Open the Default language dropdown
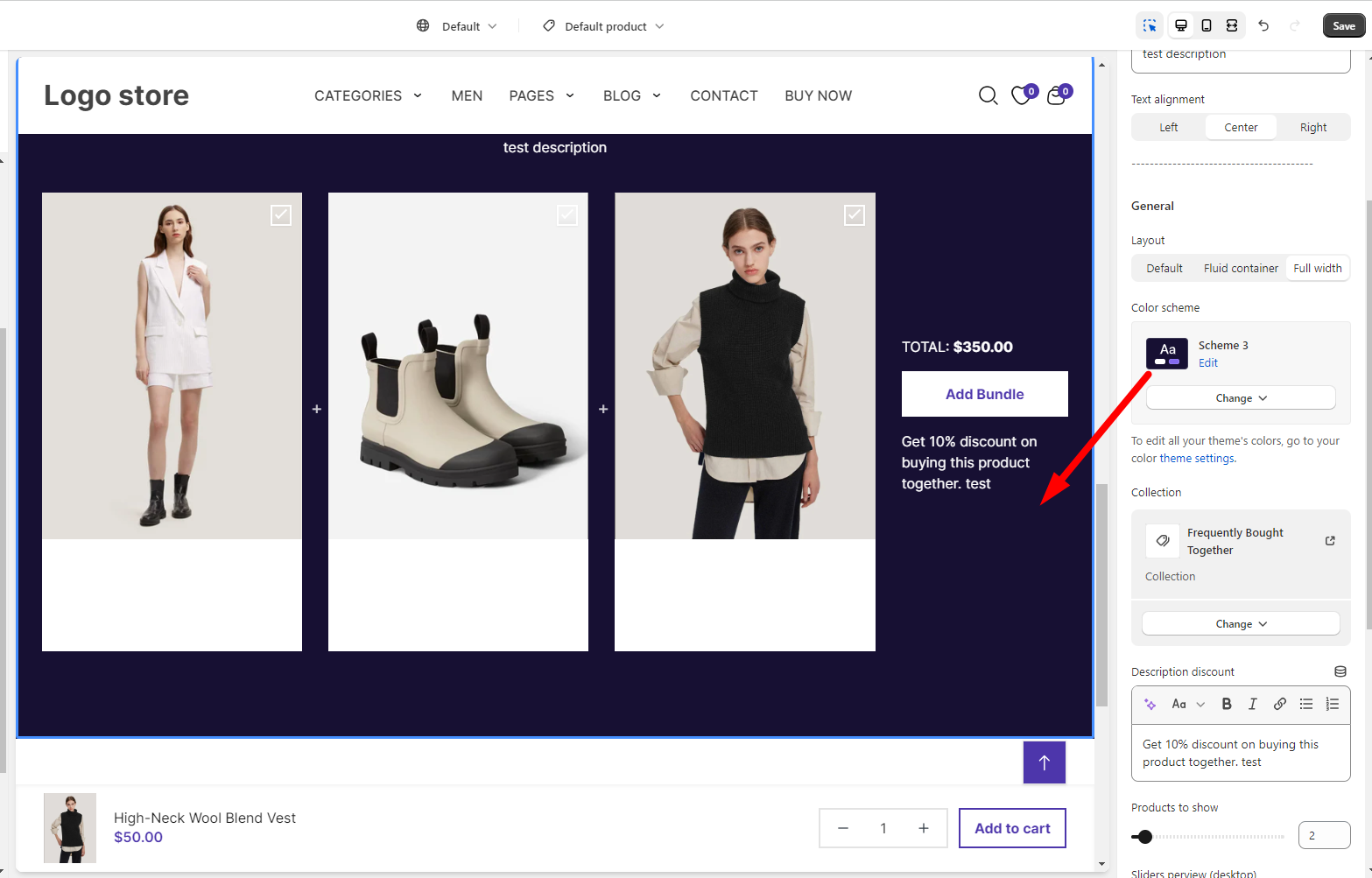The width and height of the screenshot is (1372, 878). pos(469,26)
